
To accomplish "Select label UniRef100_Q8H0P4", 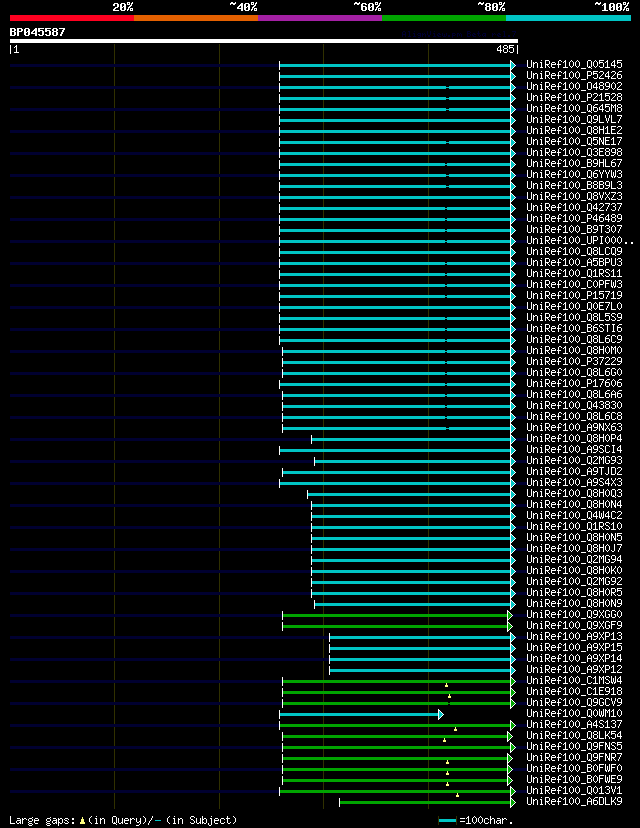I will coord(574,438).
